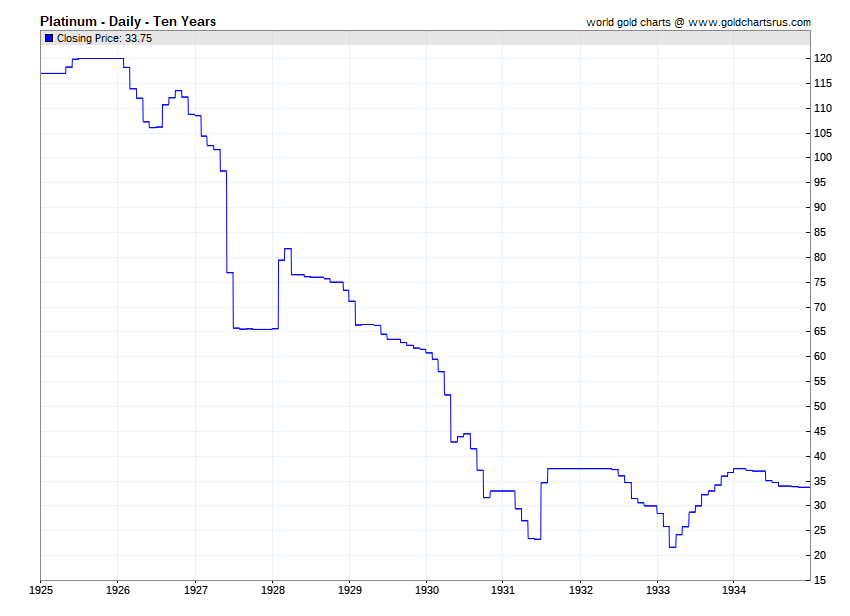Click the 60 y-axis value
Screen dimensions: 850x616
pyautogui.click(x=820, y=356)
